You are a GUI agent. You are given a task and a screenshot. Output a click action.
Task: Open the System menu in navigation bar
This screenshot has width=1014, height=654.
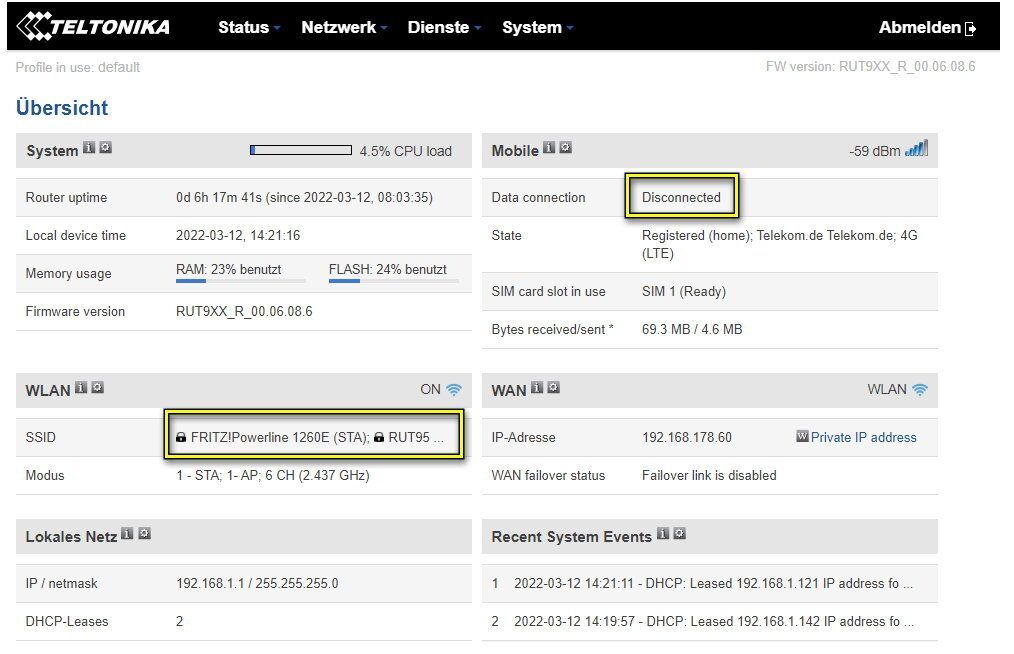tap(537, 27)
